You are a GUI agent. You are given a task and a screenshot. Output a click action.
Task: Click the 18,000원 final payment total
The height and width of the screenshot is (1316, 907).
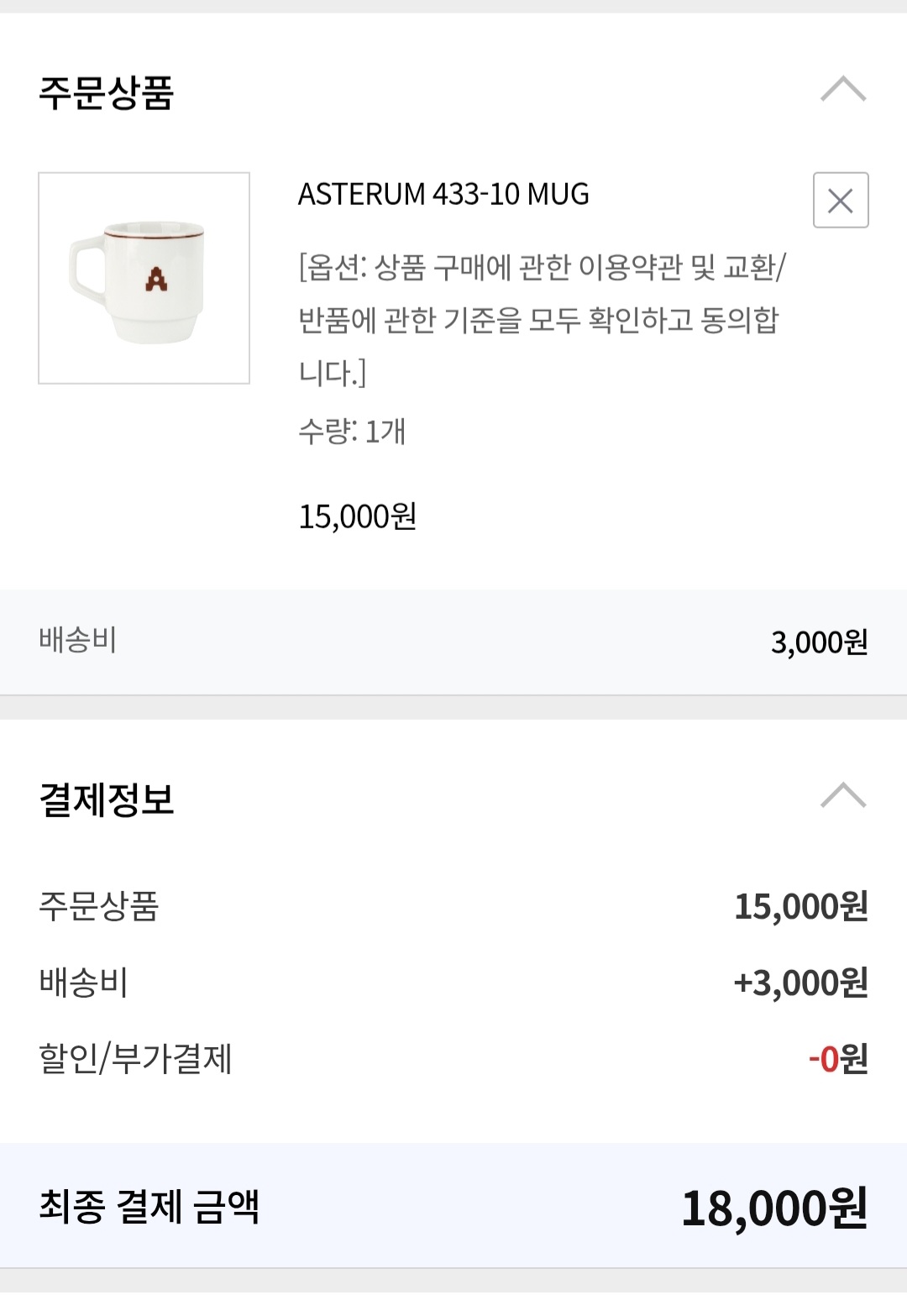point(773,1208)
